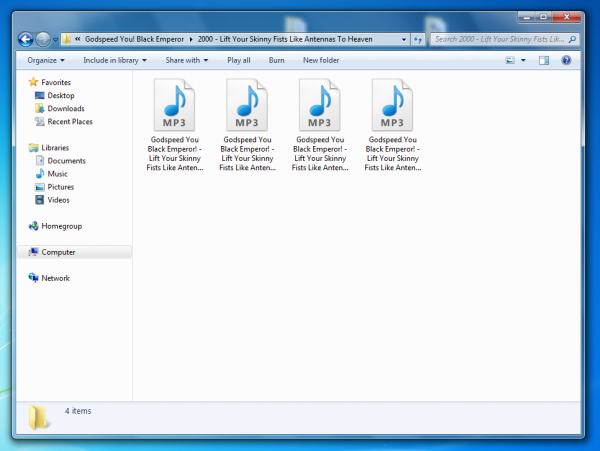Viewport: 600px width, 451px height.
Task: Click the 4 items status text
Action: point(78,411)
